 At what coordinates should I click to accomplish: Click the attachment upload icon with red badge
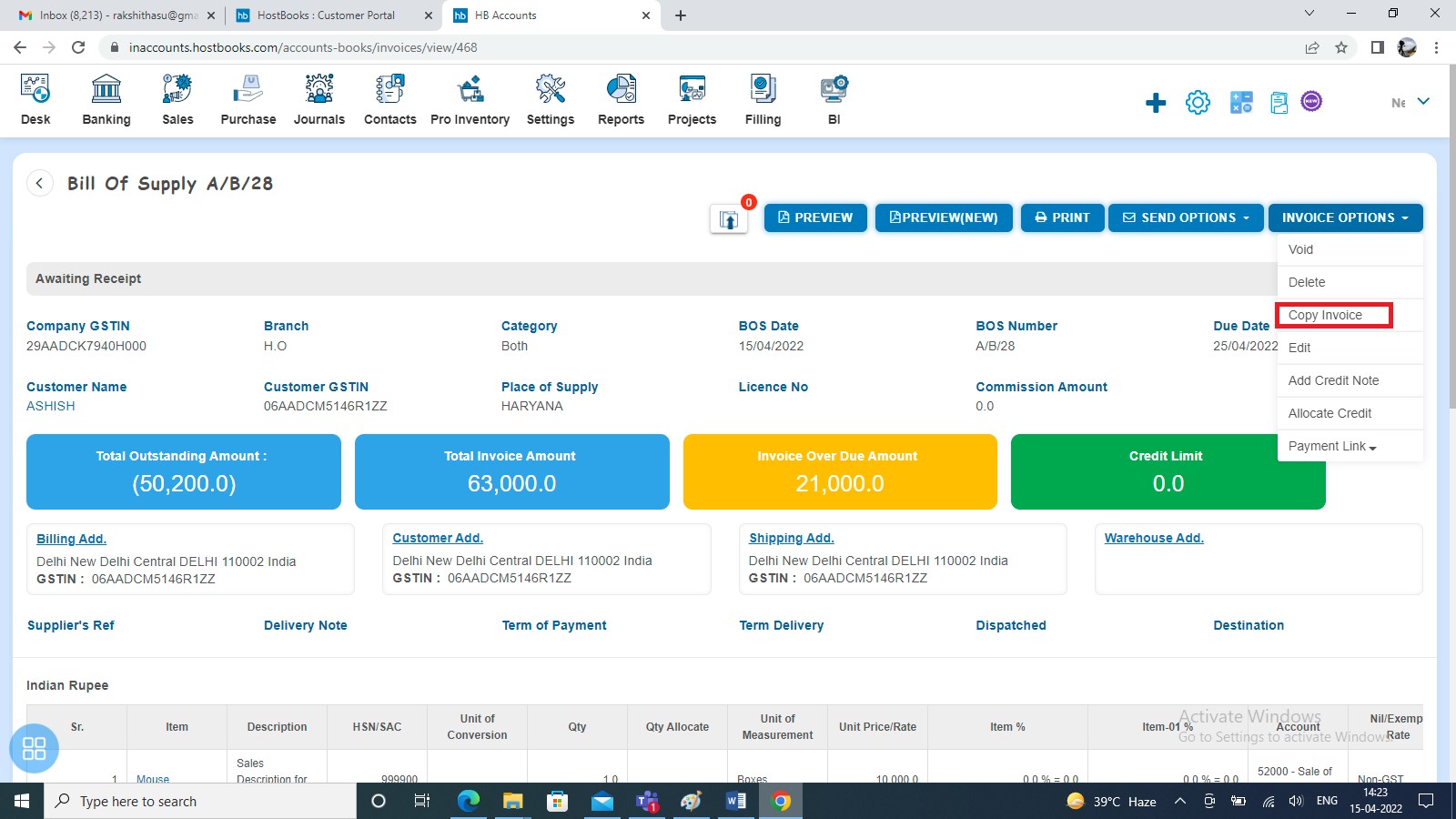[729, 218]
